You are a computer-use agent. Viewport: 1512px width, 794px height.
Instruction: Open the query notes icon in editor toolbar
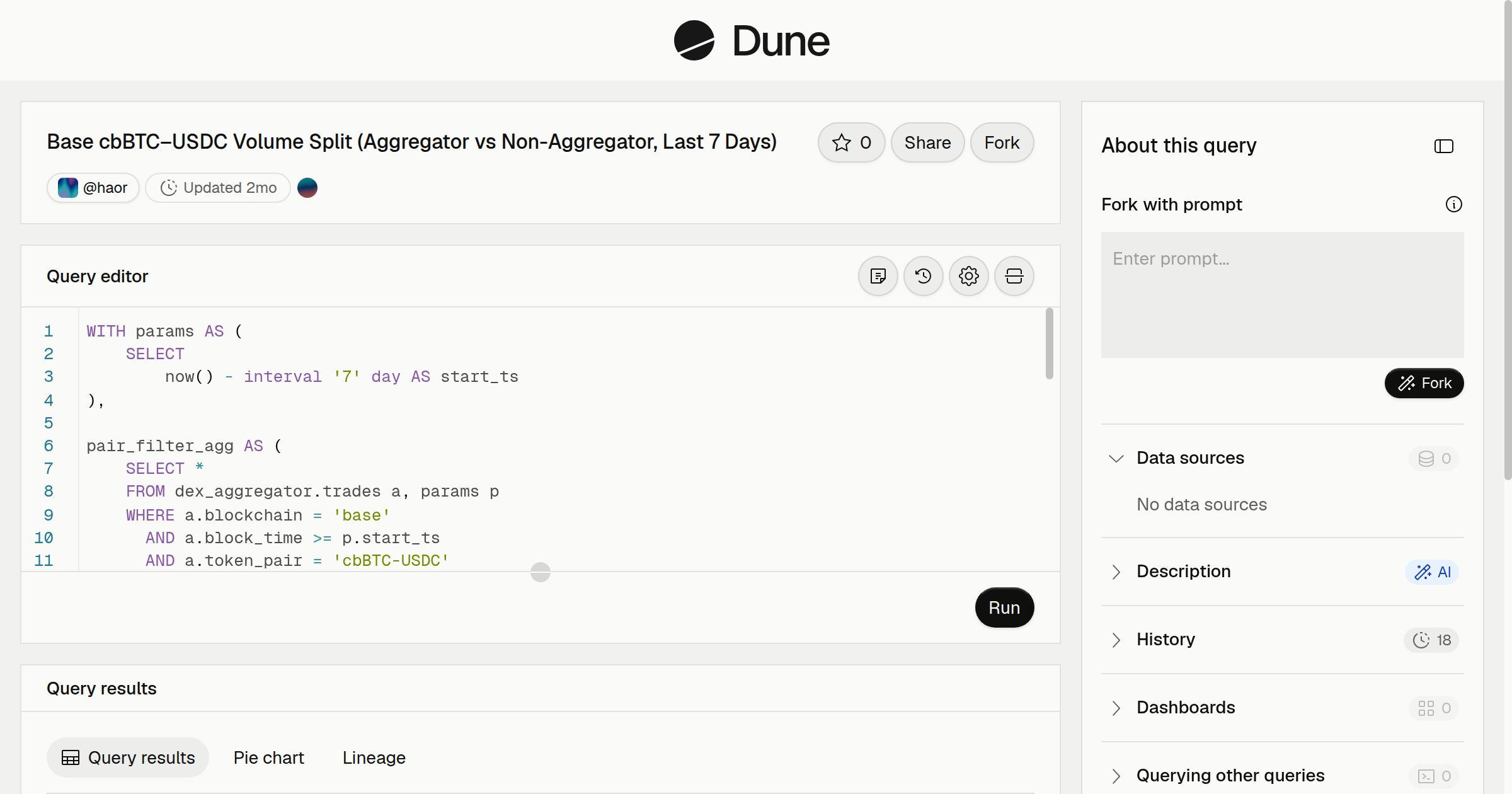pyautogui.click(x=878, y=276)
